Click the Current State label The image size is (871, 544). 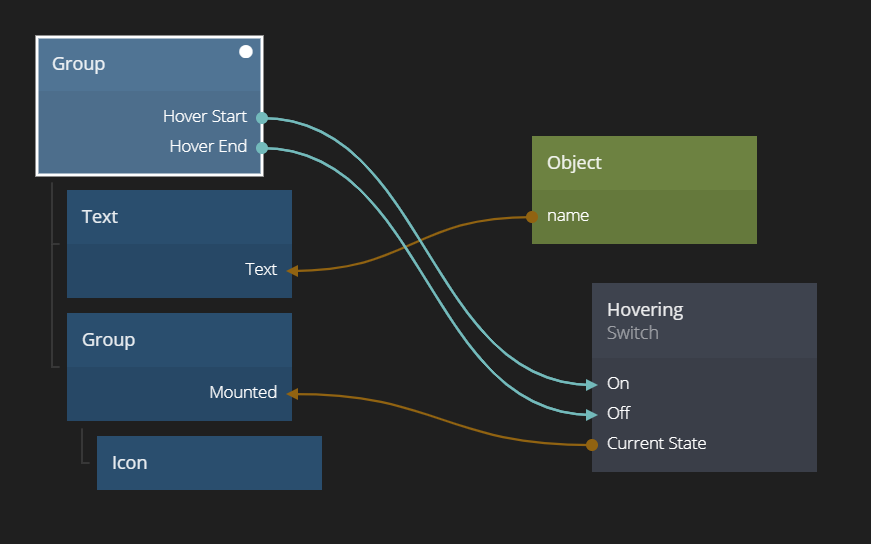(656, 444)
